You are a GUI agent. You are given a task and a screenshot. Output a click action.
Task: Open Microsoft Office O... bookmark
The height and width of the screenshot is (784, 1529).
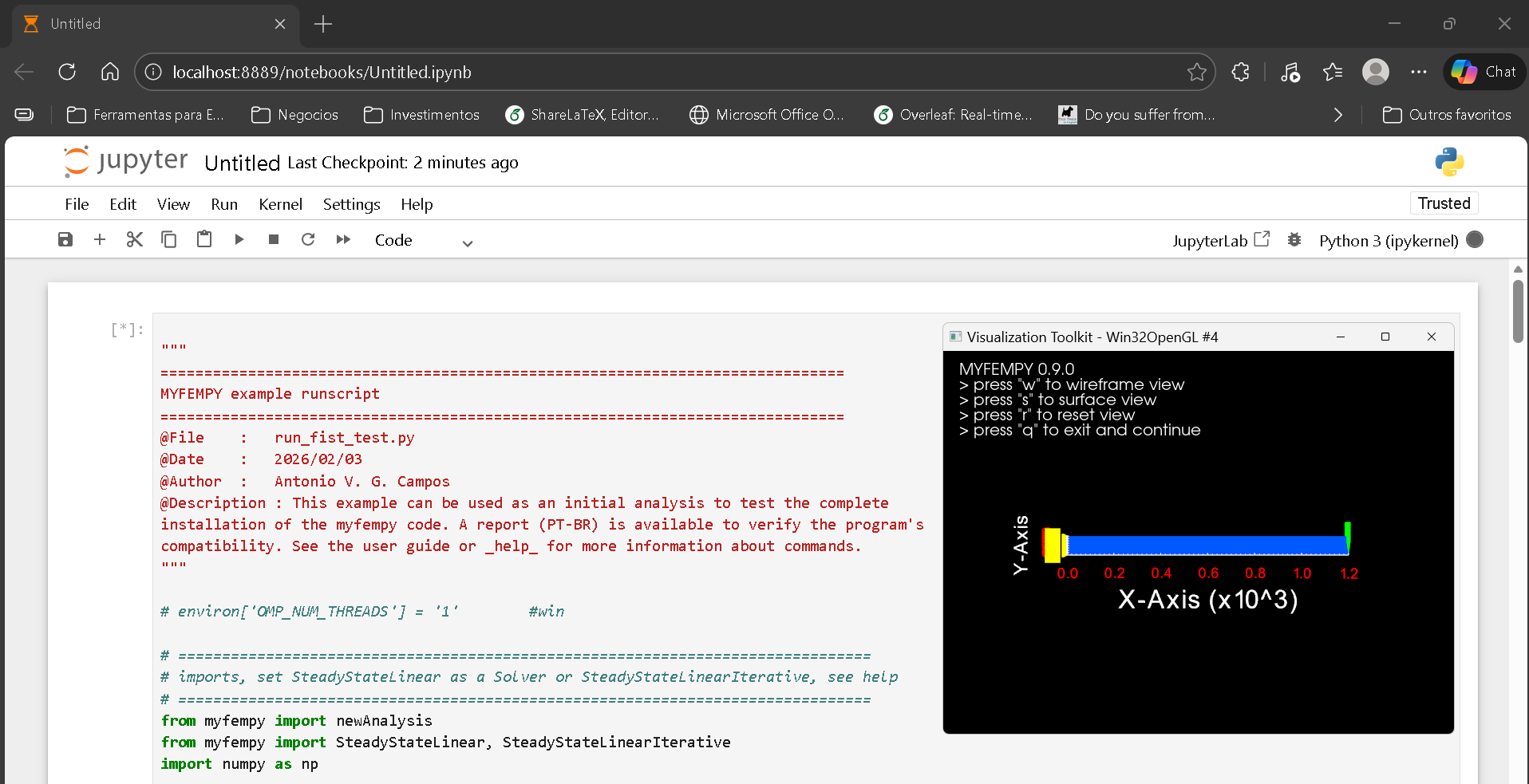point(767,115)
